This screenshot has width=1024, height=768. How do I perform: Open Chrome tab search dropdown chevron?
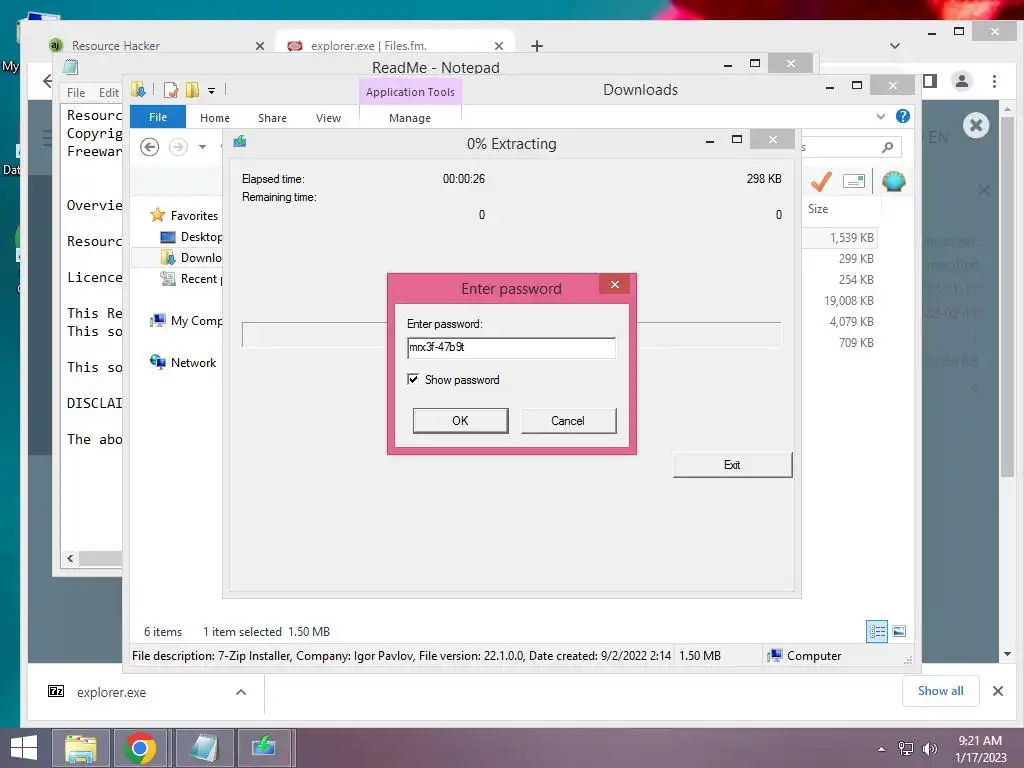(895, 46)
